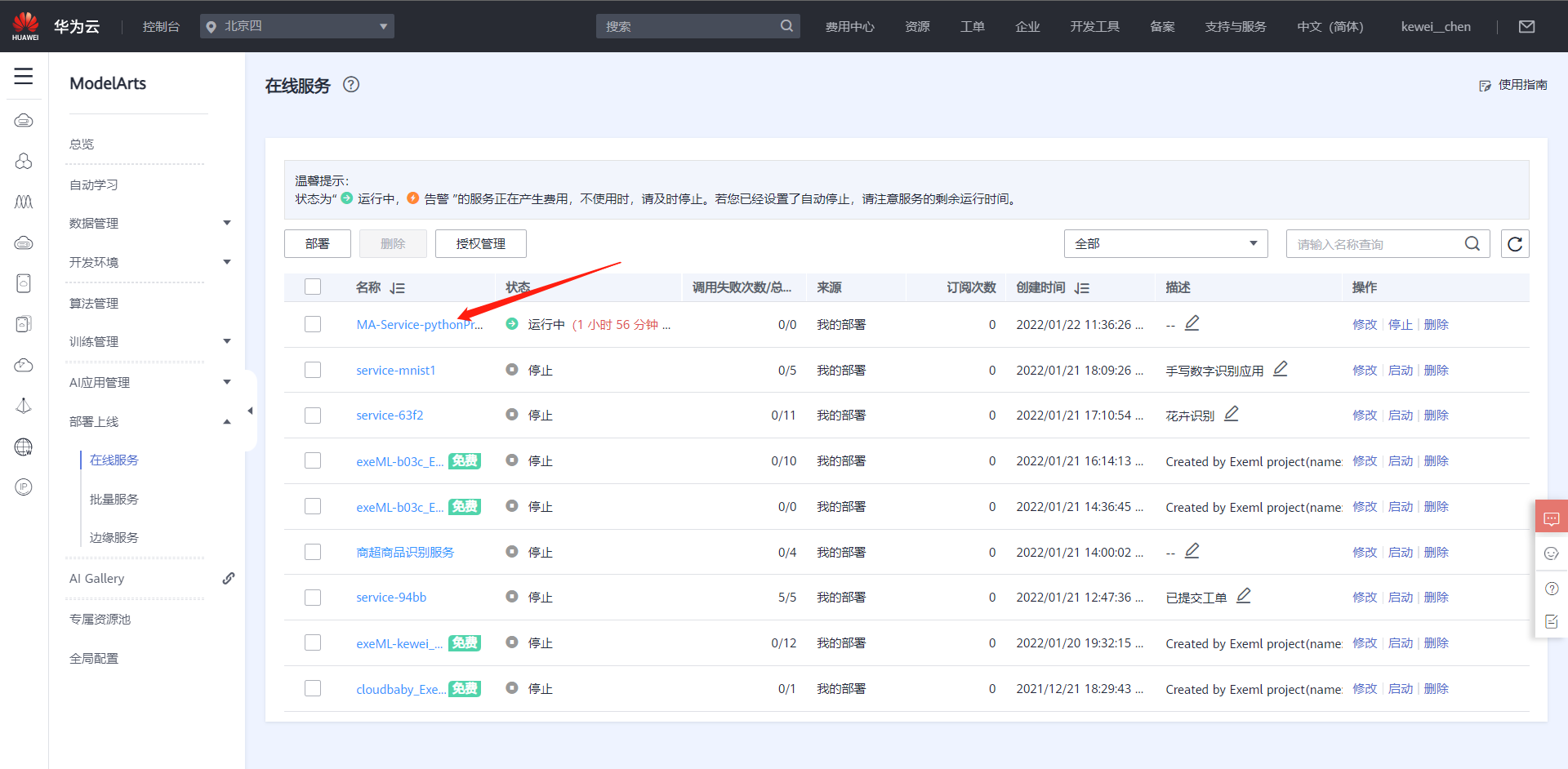Check the service-mnist1 row checkbox
Screen dimensions: 1568x769
[x=313, y=370]
